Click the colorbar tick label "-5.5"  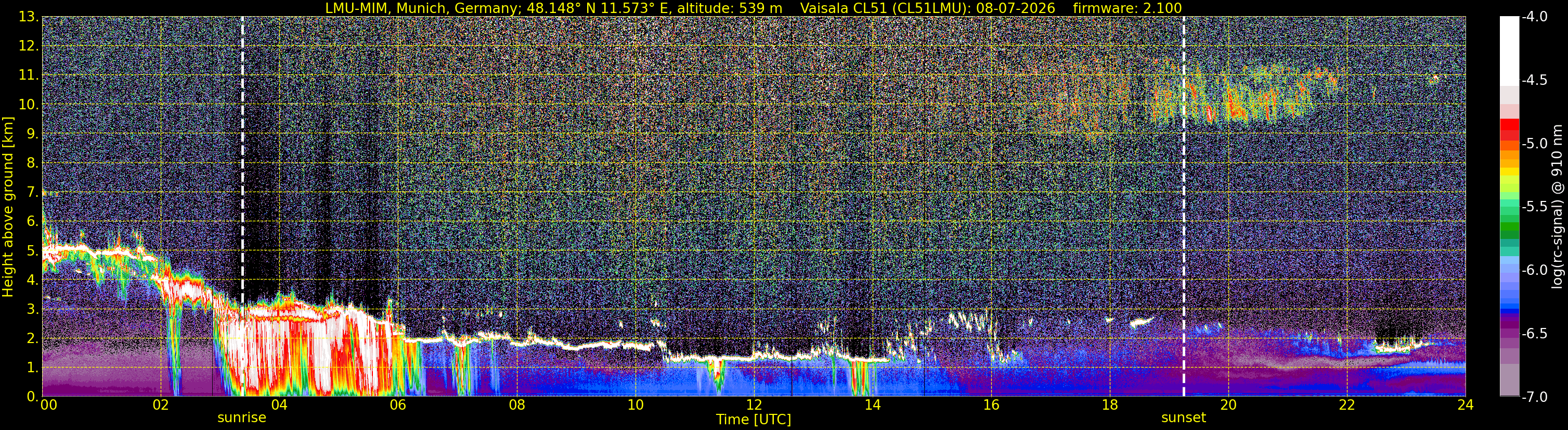pos(1535,207)
